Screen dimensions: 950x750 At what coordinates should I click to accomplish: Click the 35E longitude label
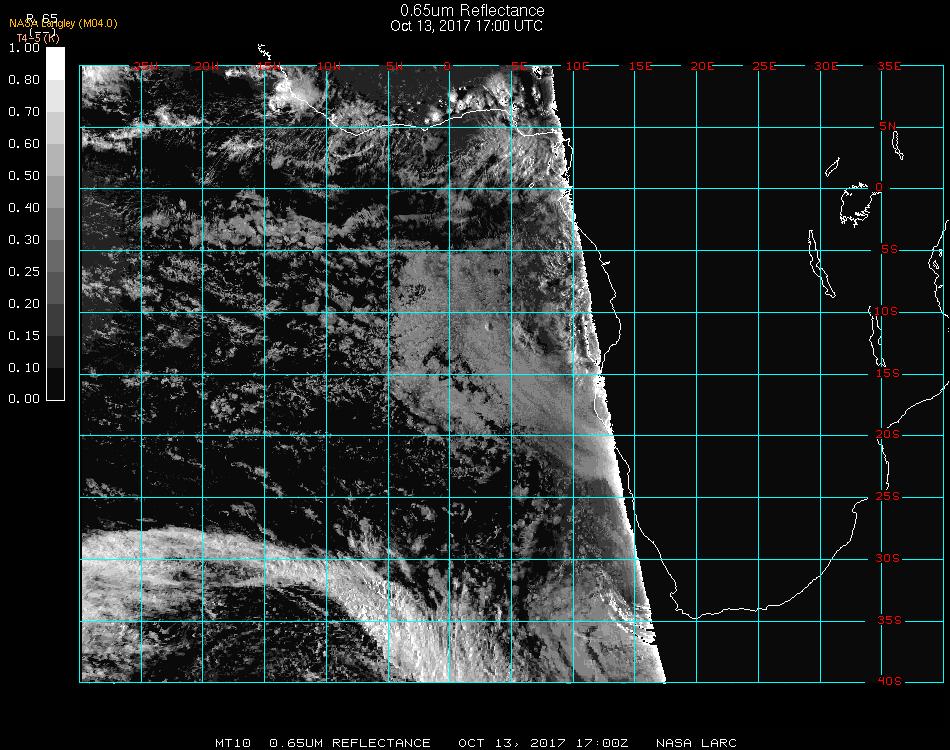[889, 66]
